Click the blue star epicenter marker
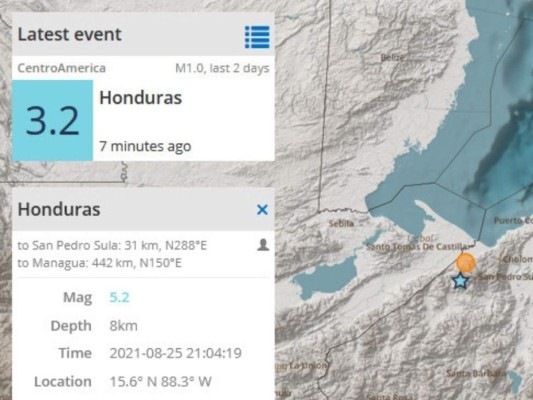The width and height of the screenshot is (533, 400). coord(460,281)
